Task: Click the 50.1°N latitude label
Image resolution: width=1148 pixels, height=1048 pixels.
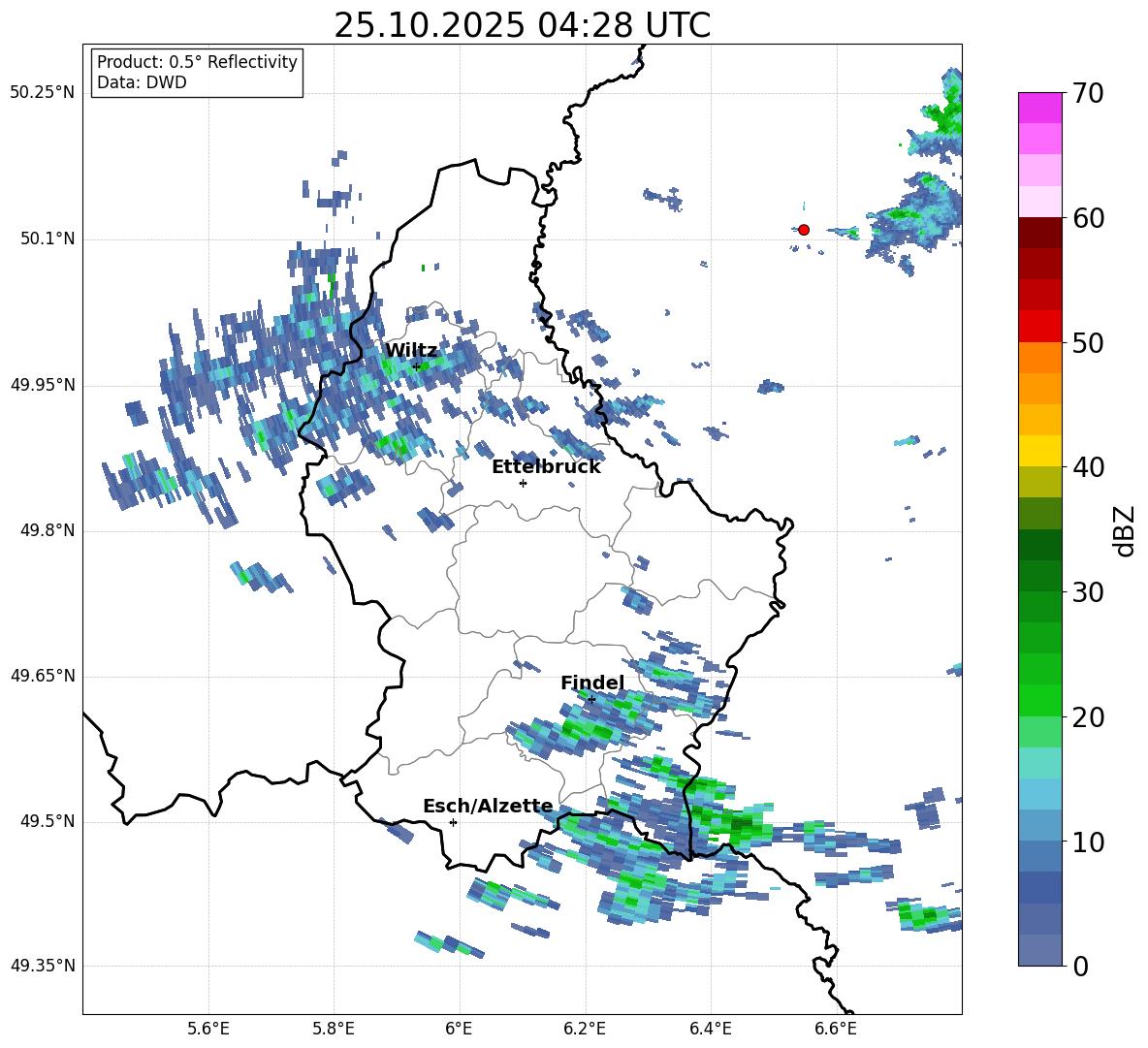Action: coord(48,239)
